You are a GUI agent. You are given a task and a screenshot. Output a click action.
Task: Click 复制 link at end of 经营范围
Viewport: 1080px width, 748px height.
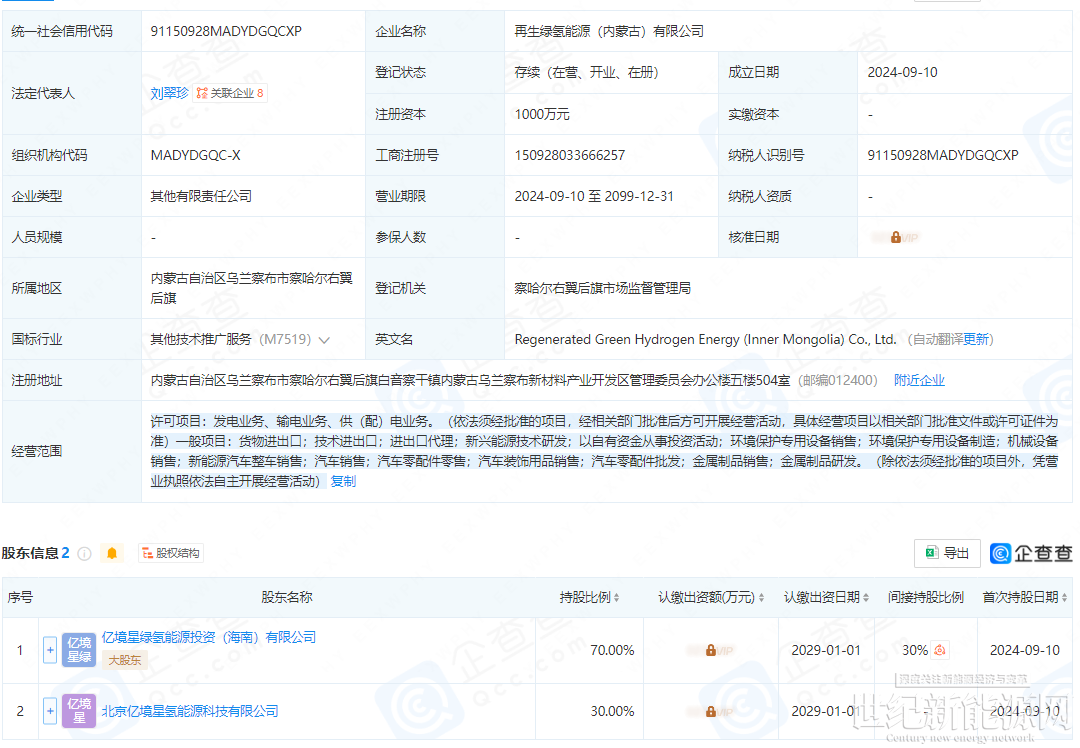coord(343,481)
